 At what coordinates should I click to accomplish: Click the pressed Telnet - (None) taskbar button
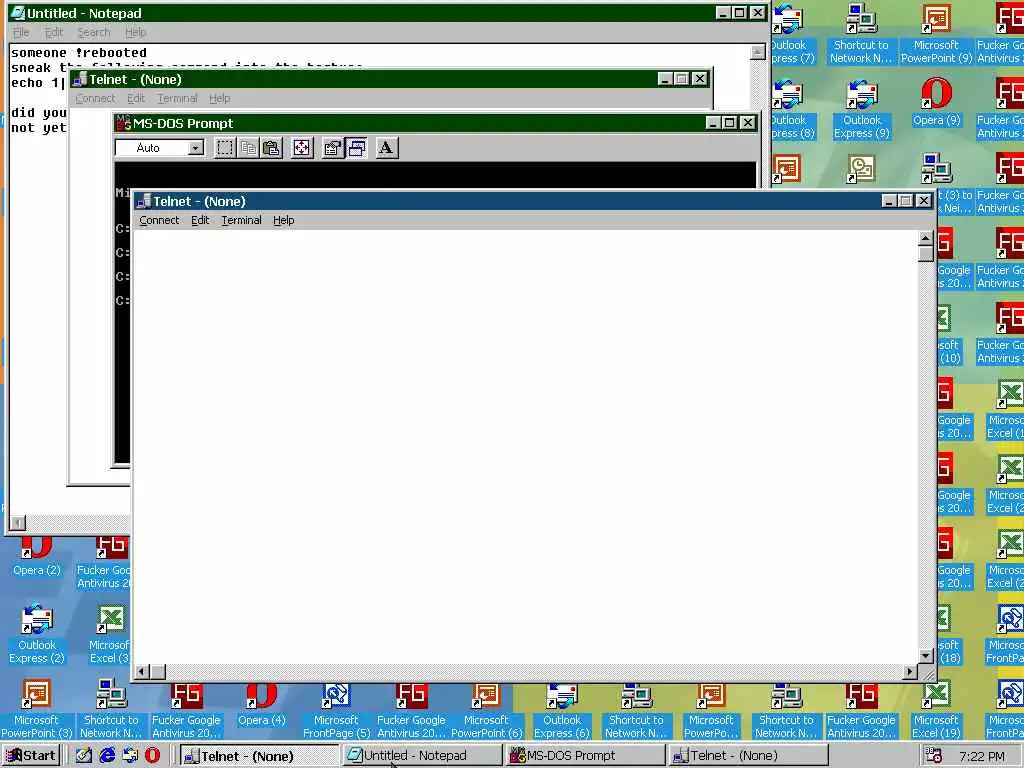[259, 756]
